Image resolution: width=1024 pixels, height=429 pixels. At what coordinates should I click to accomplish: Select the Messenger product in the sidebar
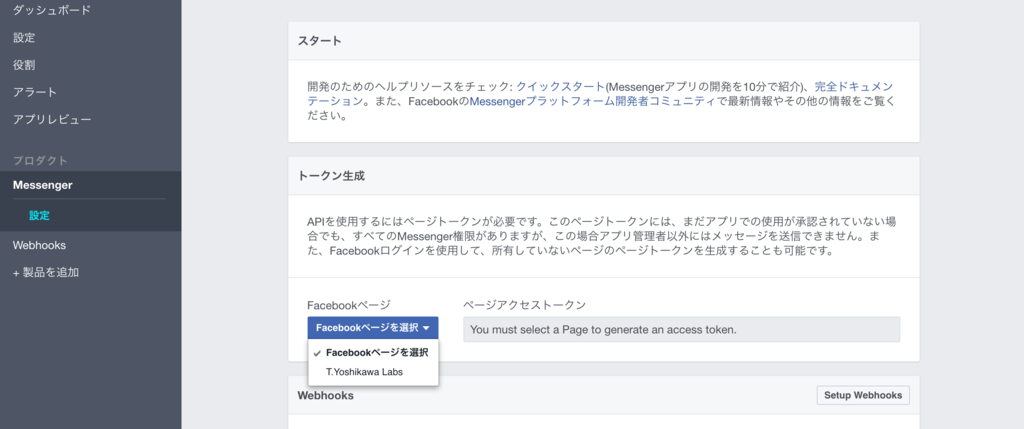[x=42, y=186]
